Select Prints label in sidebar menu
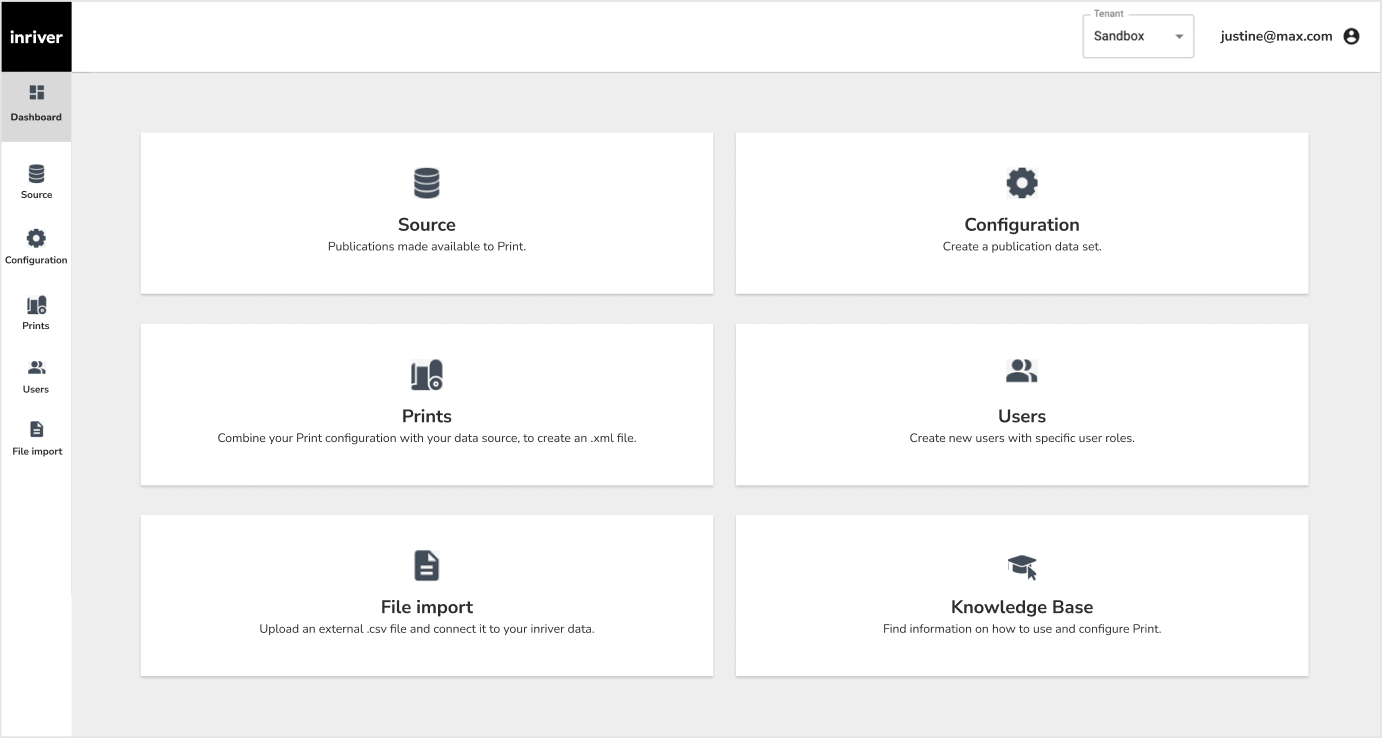Image resolution: width=1382 pixels, height=738 pixels. click(x=36, y=326)
